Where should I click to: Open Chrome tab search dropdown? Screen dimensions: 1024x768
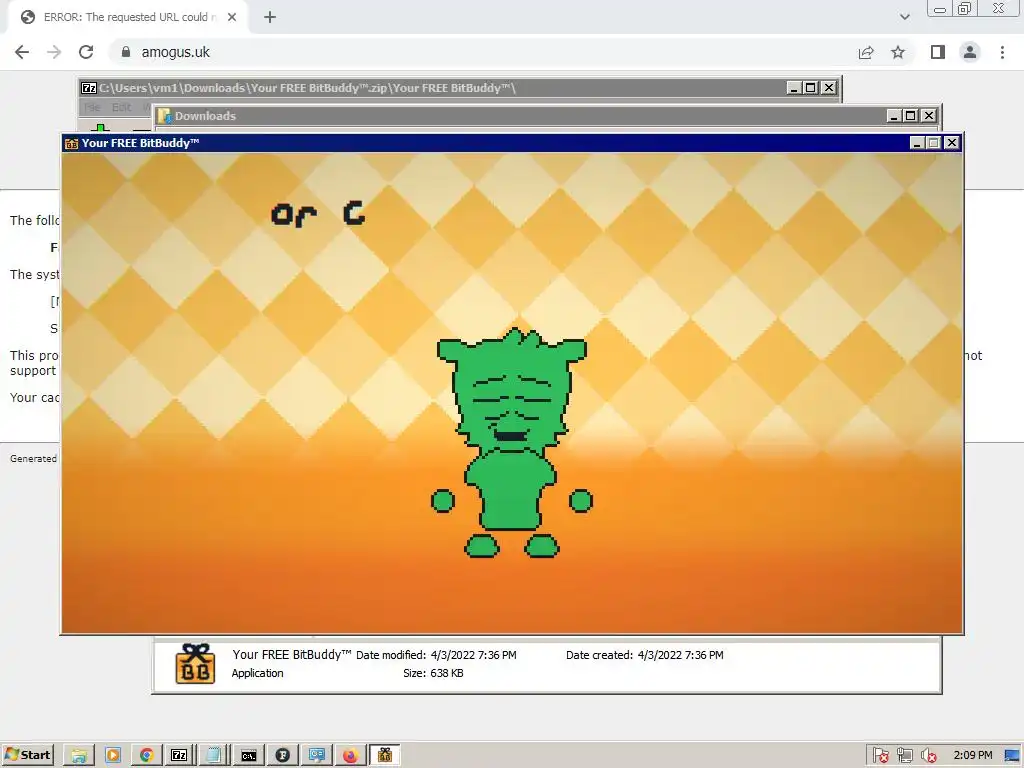904,17
